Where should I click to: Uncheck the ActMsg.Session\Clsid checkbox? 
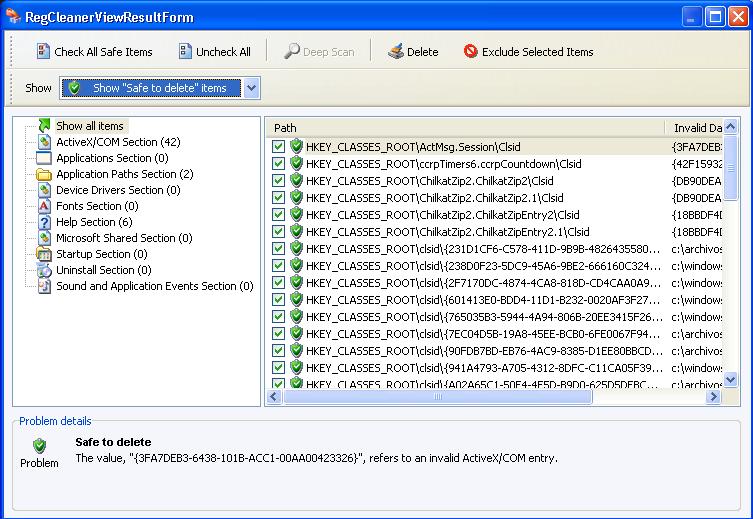(x=278, y=147)
